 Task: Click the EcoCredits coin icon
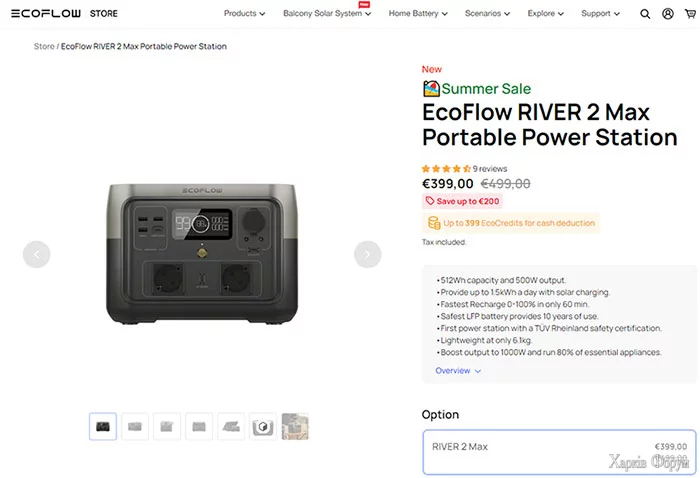pyautogui.click(x=433, y=224)
